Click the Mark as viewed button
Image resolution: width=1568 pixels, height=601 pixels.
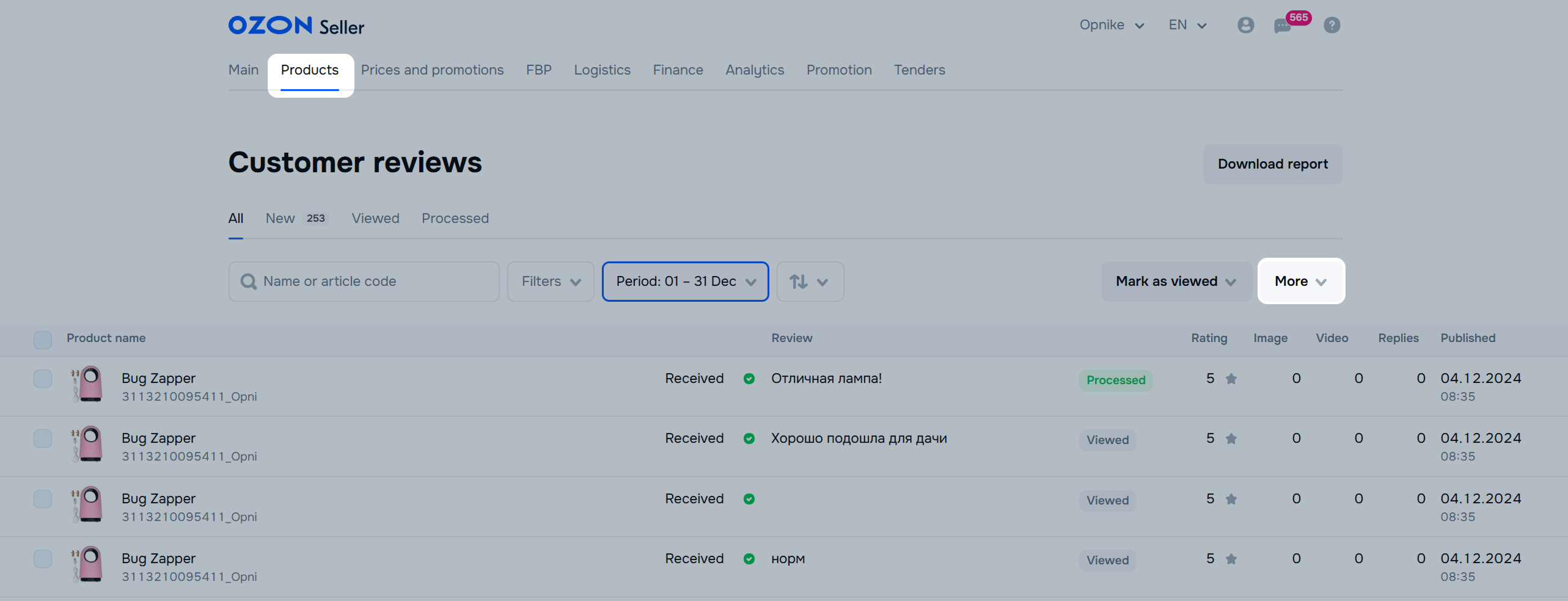pyautogui.click(x=1175, y=282)
